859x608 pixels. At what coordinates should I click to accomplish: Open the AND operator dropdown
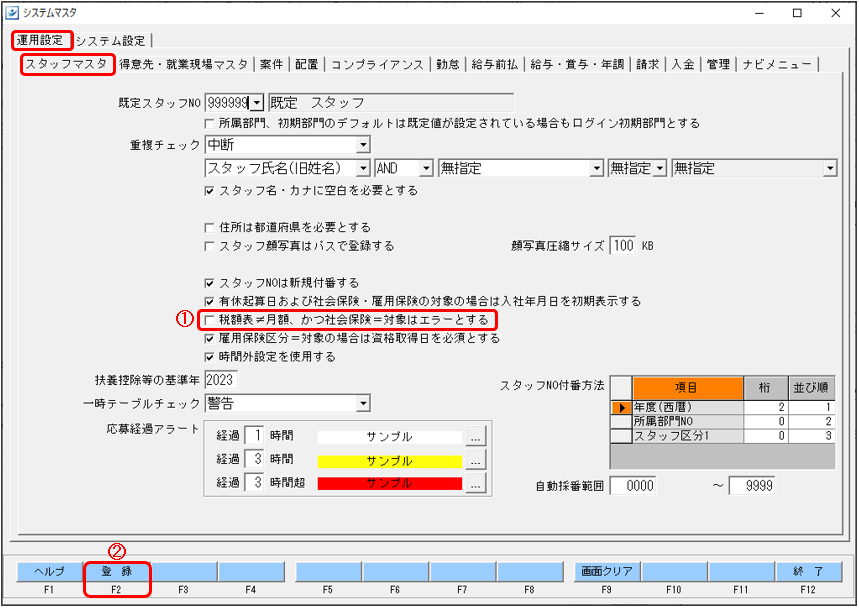click(426, 169)
